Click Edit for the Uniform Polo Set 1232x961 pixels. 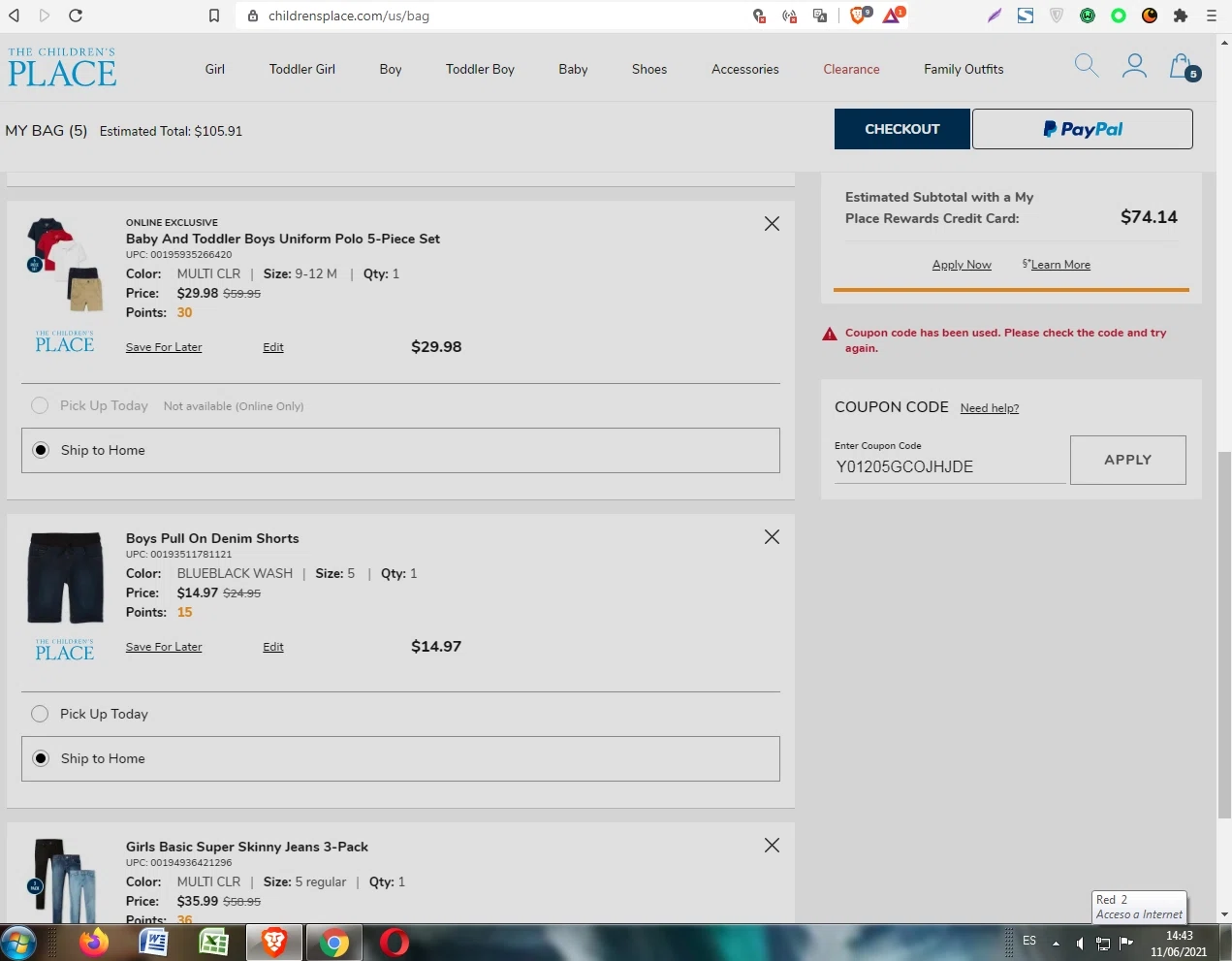point(273,347)
